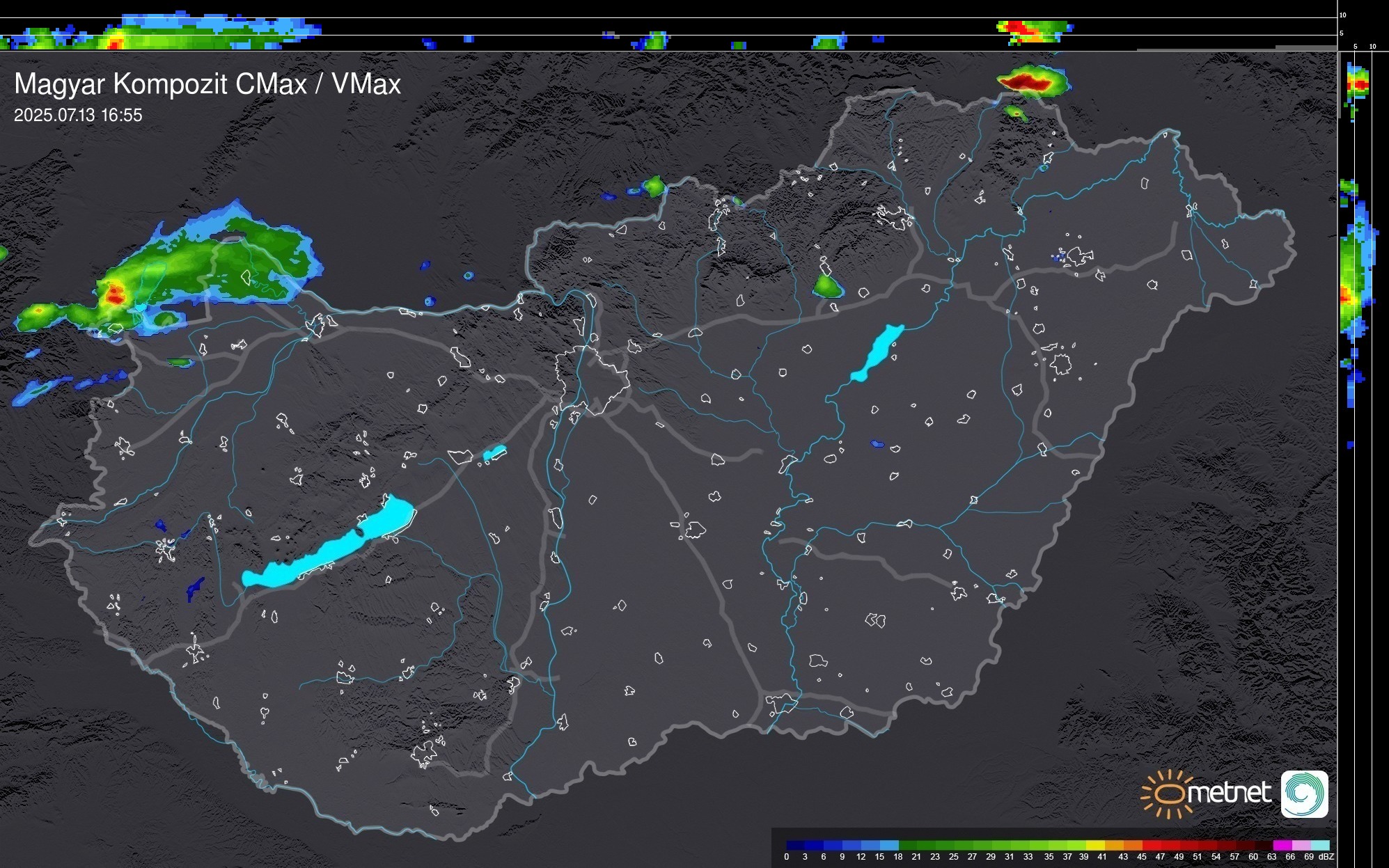Screen dimensions: 1389x868
Task: Click the orange 41 dBZ legend swatch
Action: [x=1114, y=845]
